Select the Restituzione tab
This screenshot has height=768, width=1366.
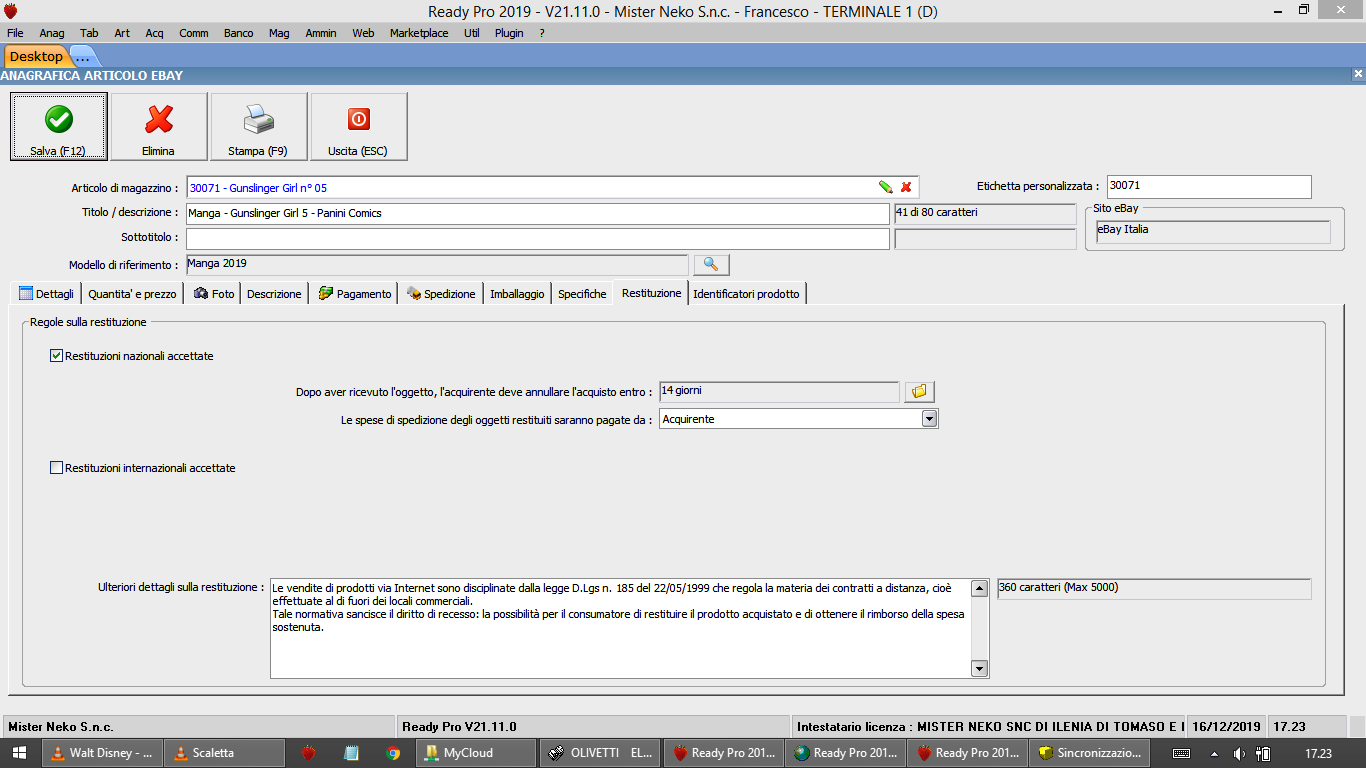[x=651, y=293]
